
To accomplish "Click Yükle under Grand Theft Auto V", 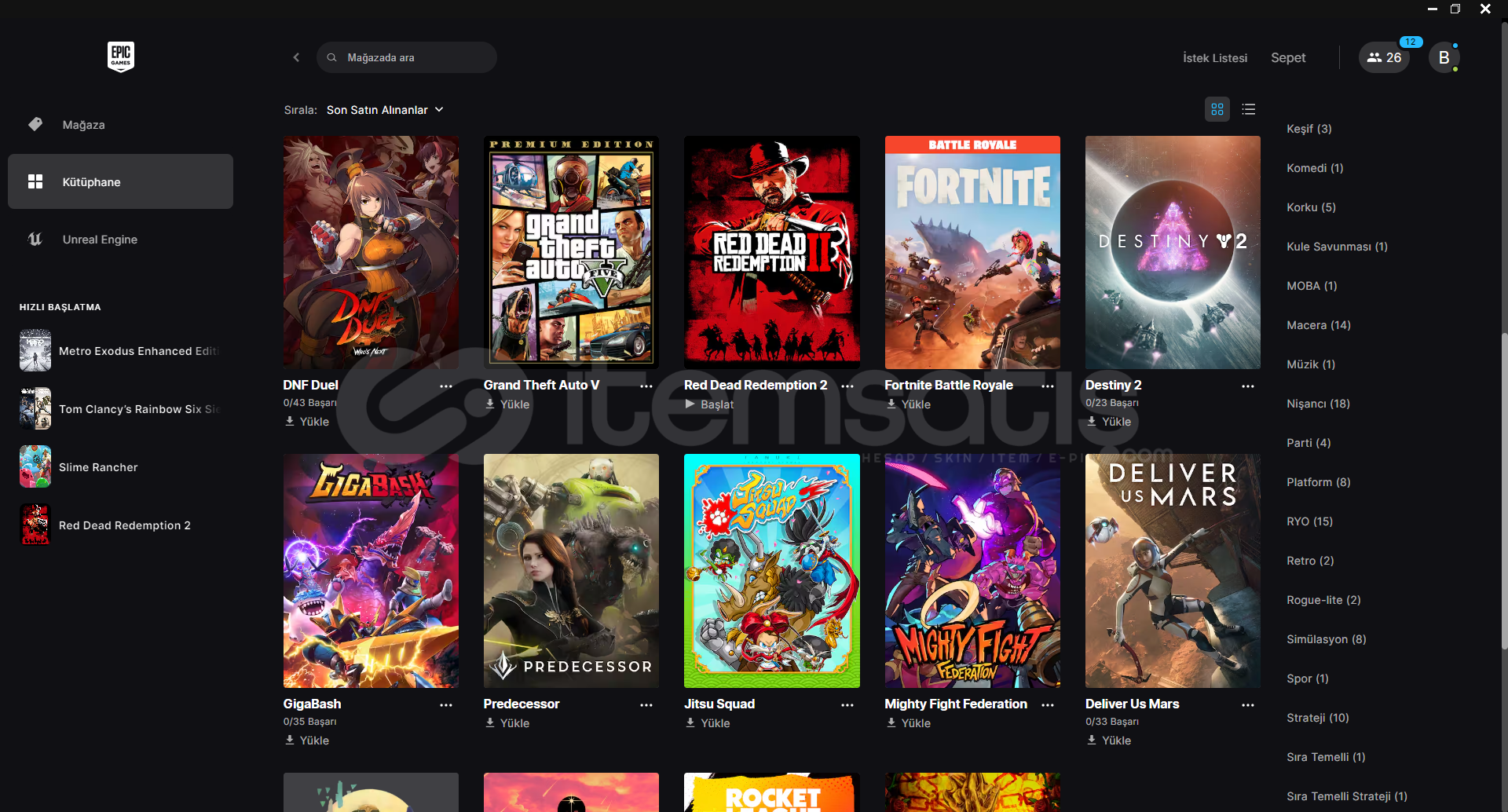I will 507,404.
